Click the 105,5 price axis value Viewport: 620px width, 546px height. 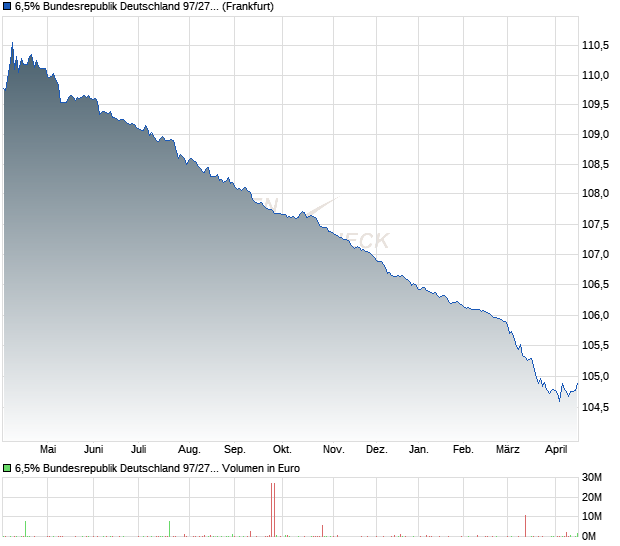pos(595,346)
